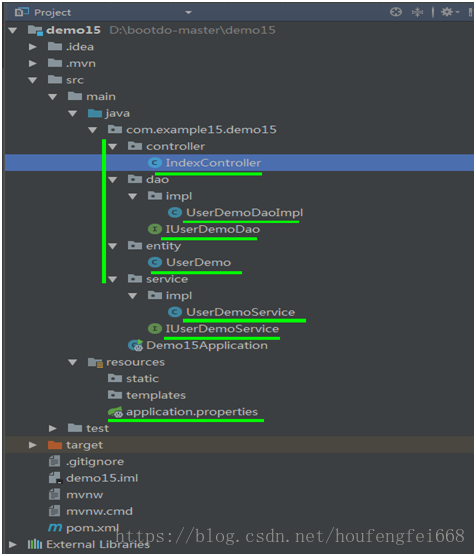
Task: Click the collapse all icon in toolbar
Action: [417, 12]
